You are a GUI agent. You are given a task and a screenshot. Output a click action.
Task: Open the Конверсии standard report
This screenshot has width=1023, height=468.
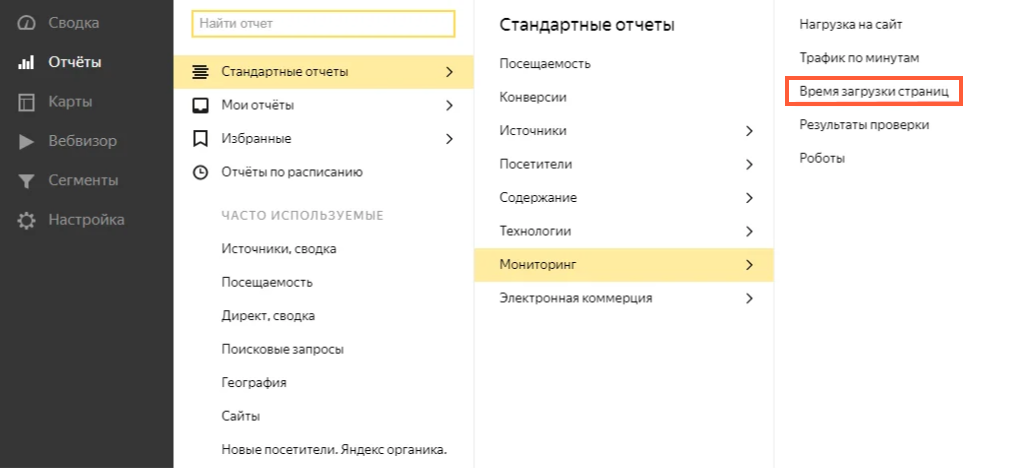tap(533, 97)
